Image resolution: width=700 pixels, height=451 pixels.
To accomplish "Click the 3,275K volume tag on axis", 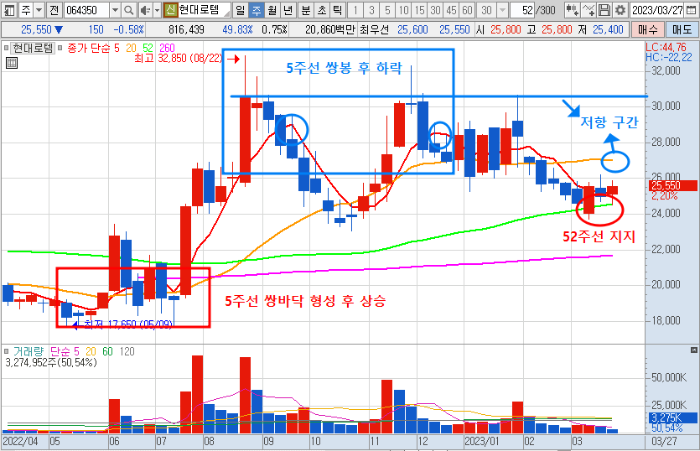I will pyautogui.click(x=671, y=418).
